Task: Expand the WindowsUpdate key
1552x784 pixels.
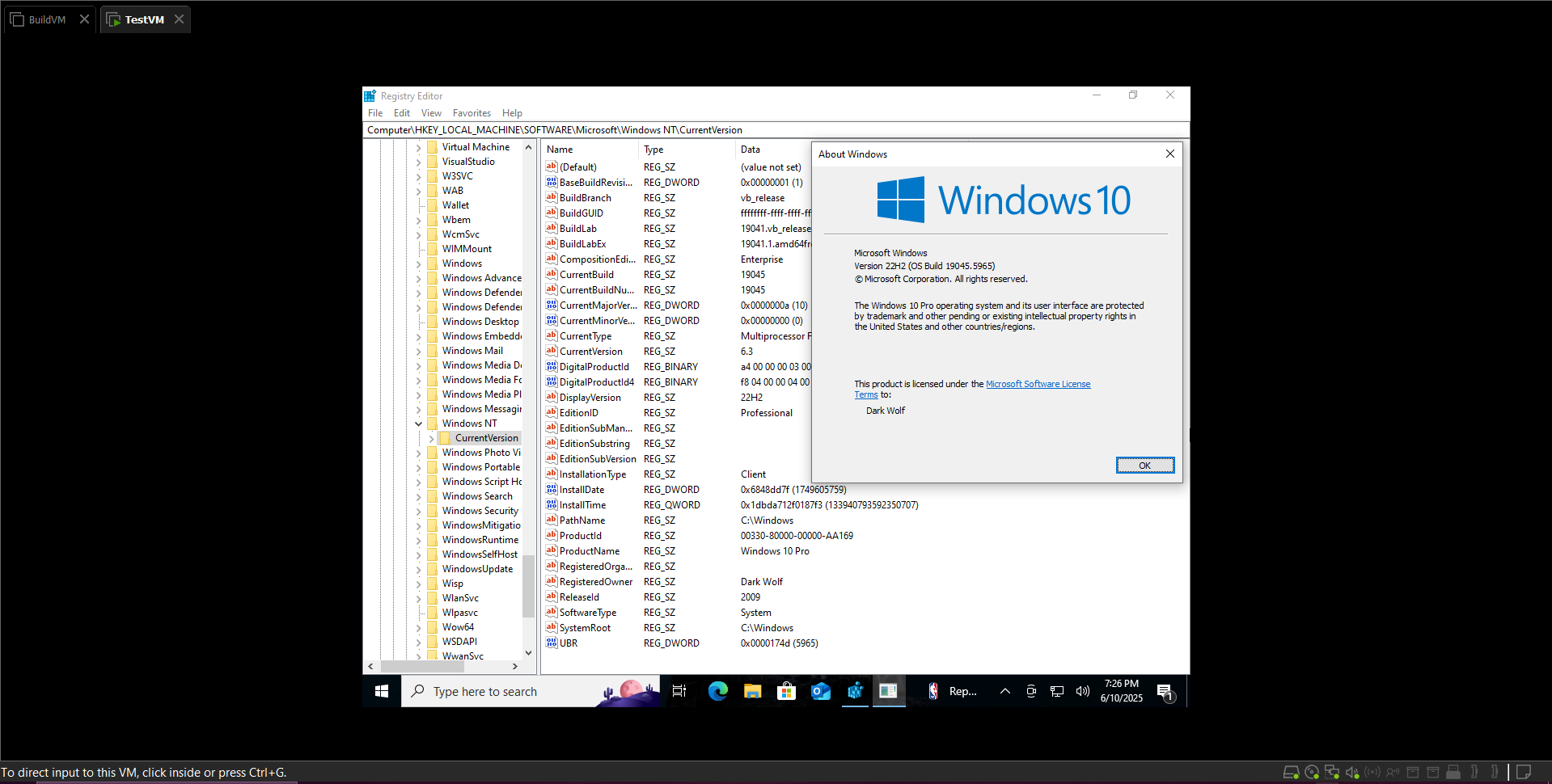Action: [418, 569]
